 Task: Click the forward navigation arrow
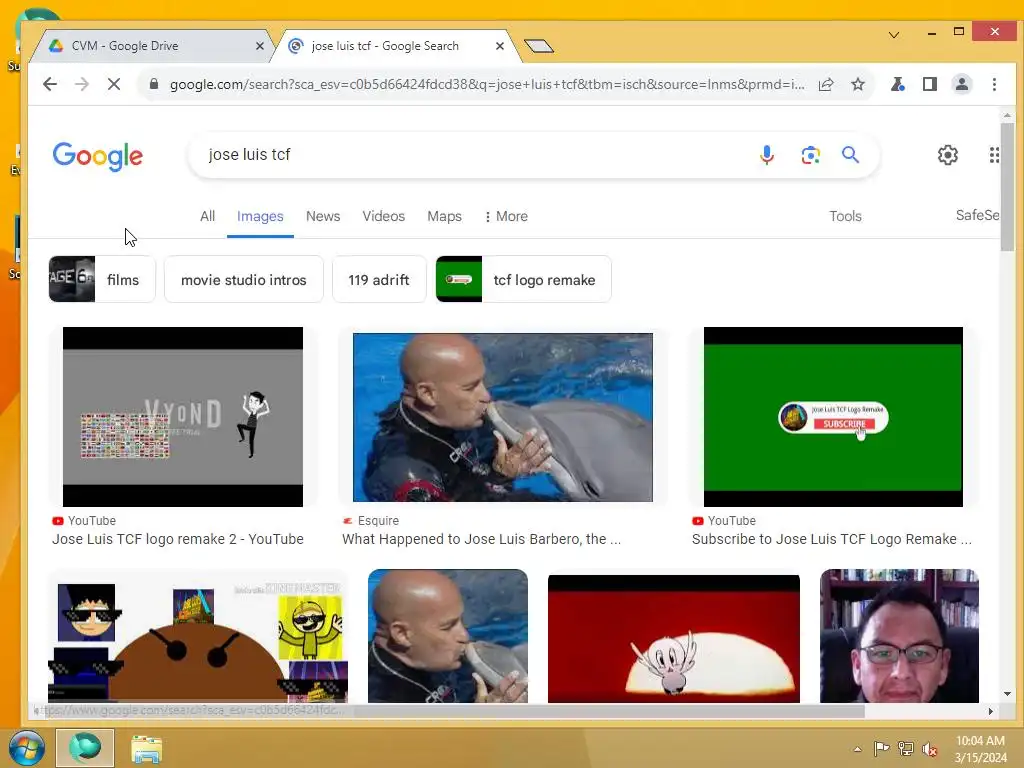(x=82, y=84)
